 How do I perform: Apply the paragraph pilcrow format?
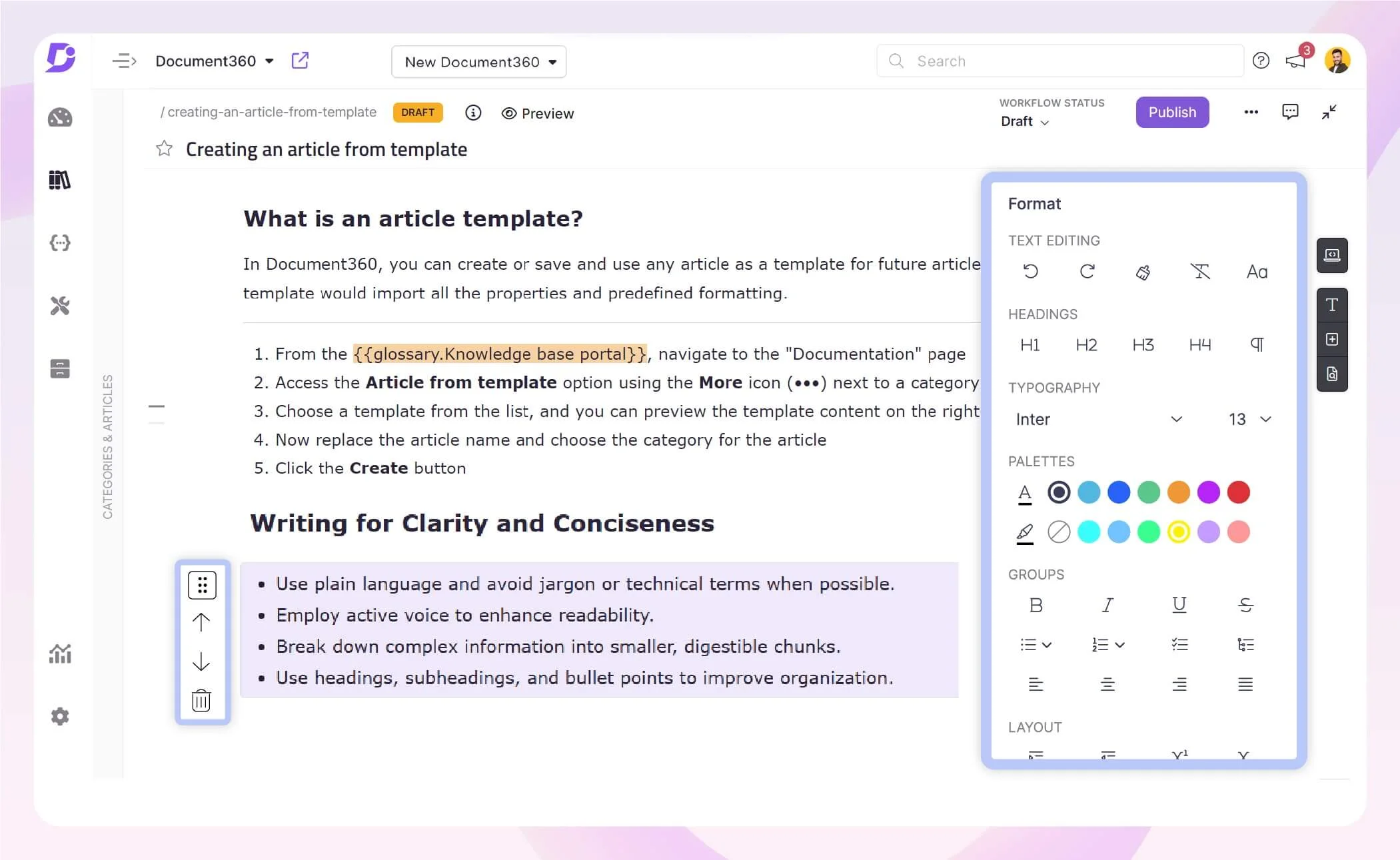click(1257, 344)
